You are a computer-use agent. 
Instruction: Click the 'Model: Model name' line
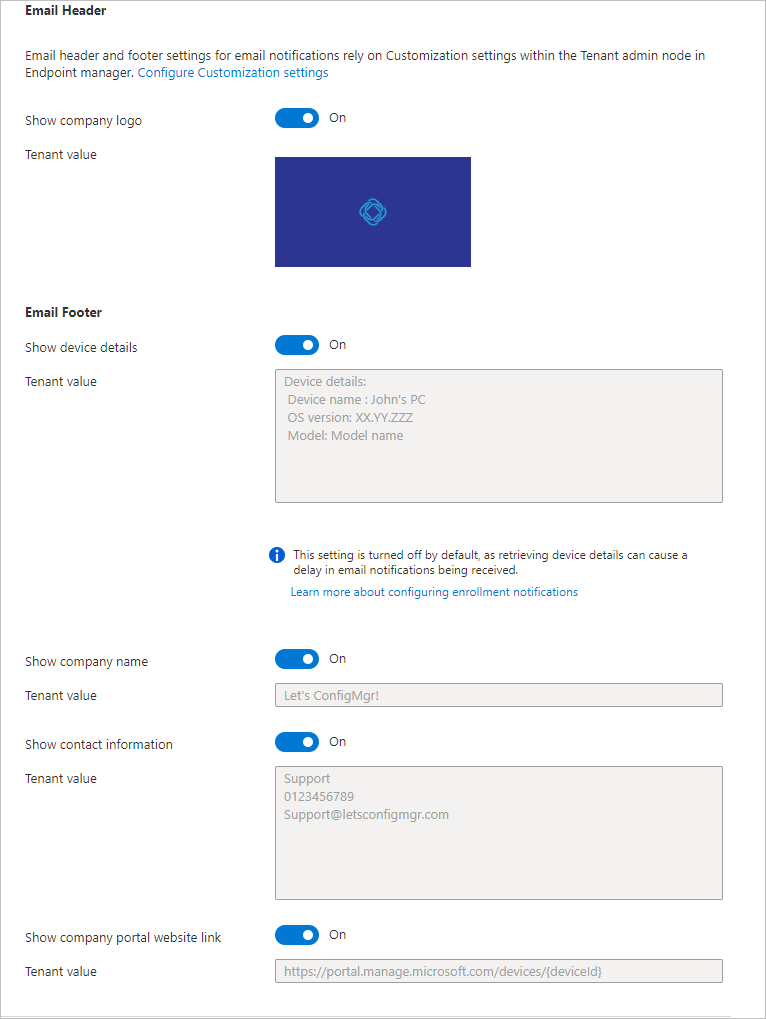[346, 436]
